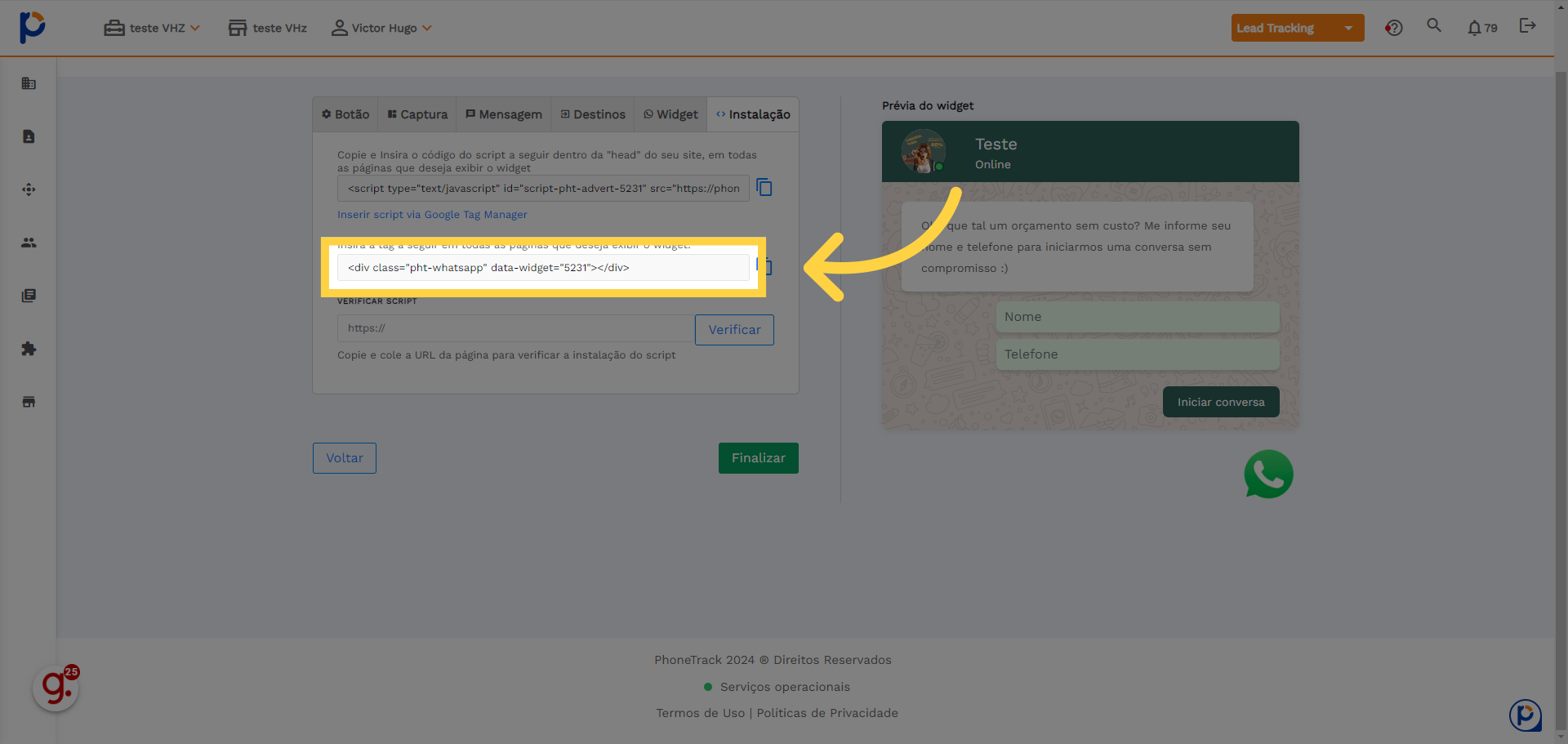The width and height of the screenshot is (1568, 744).
Task: Click the Nome field in widget preview
Action: 1138,317
